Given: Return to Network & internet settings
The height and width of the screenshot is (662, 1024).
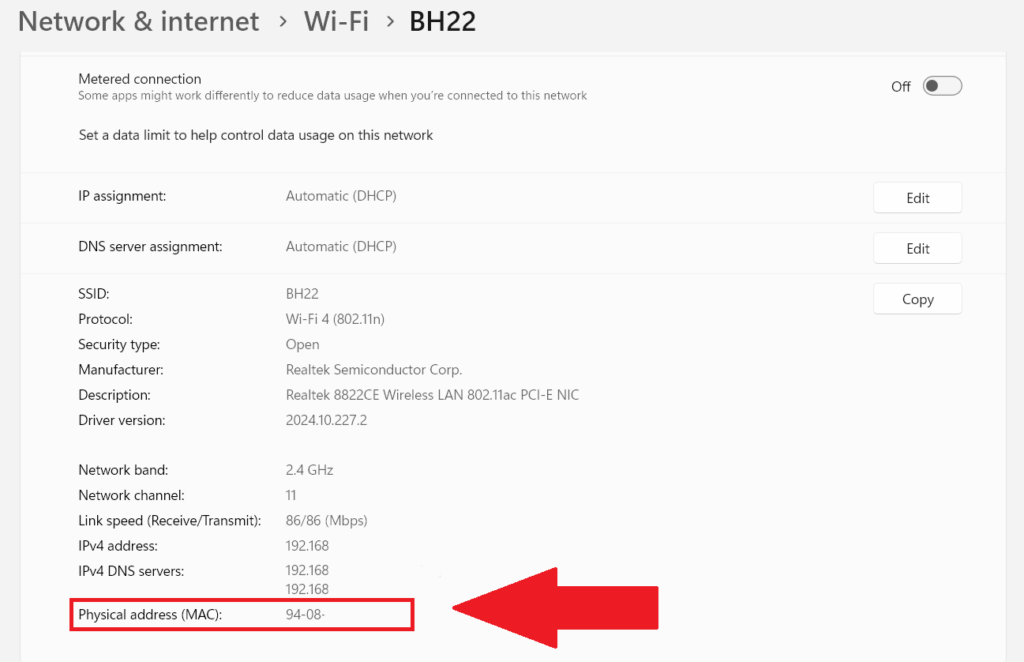Looking at the screenshot, I should point(137,21).
